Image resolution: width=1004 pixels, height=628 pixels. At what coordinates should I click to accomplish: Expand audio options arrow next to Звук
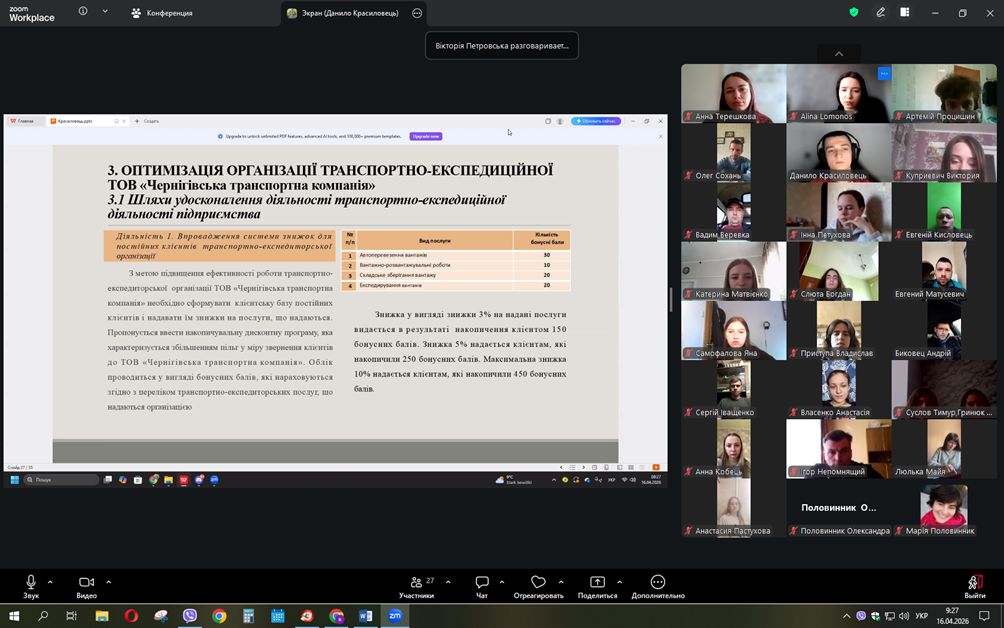coord(50,582)
